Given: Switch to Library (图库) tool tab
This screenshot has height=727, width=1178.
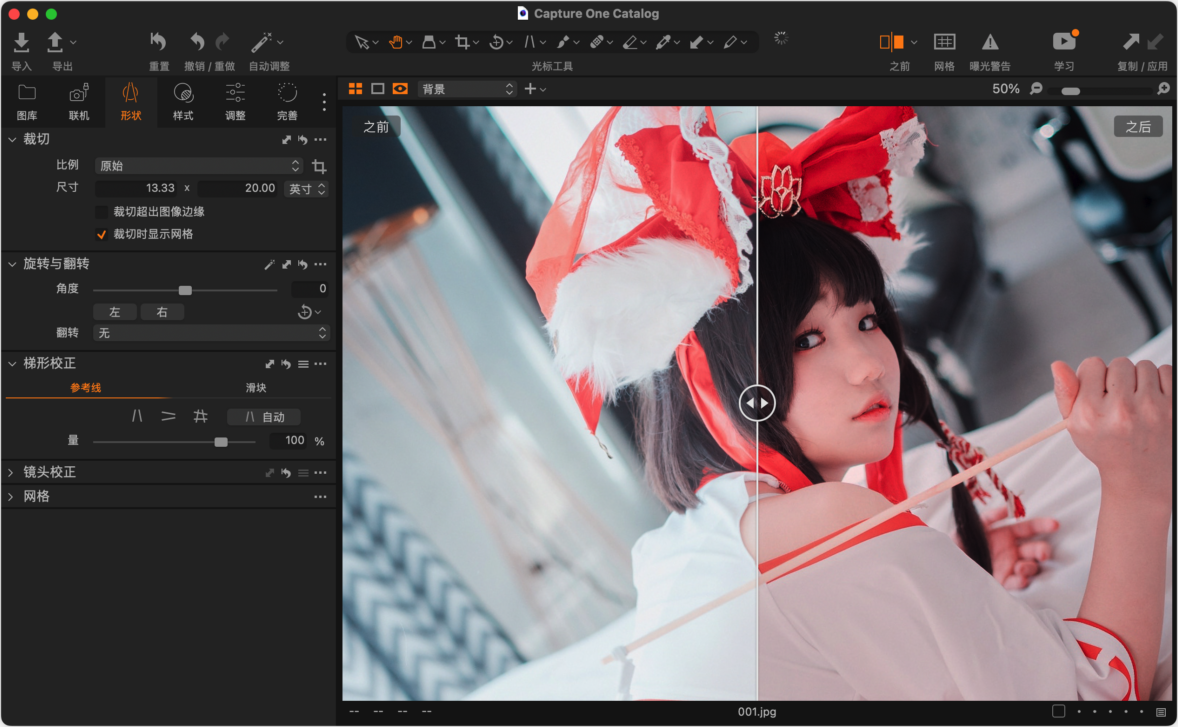Looking at the screenshot, I should point(27,102).
